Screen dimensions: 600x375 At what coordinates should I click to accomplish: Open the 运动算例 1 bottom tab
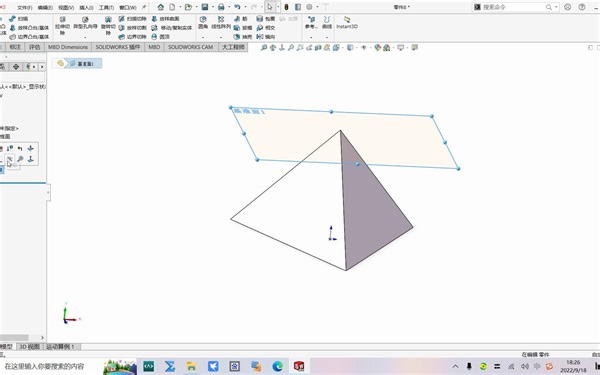click(60, 347)
